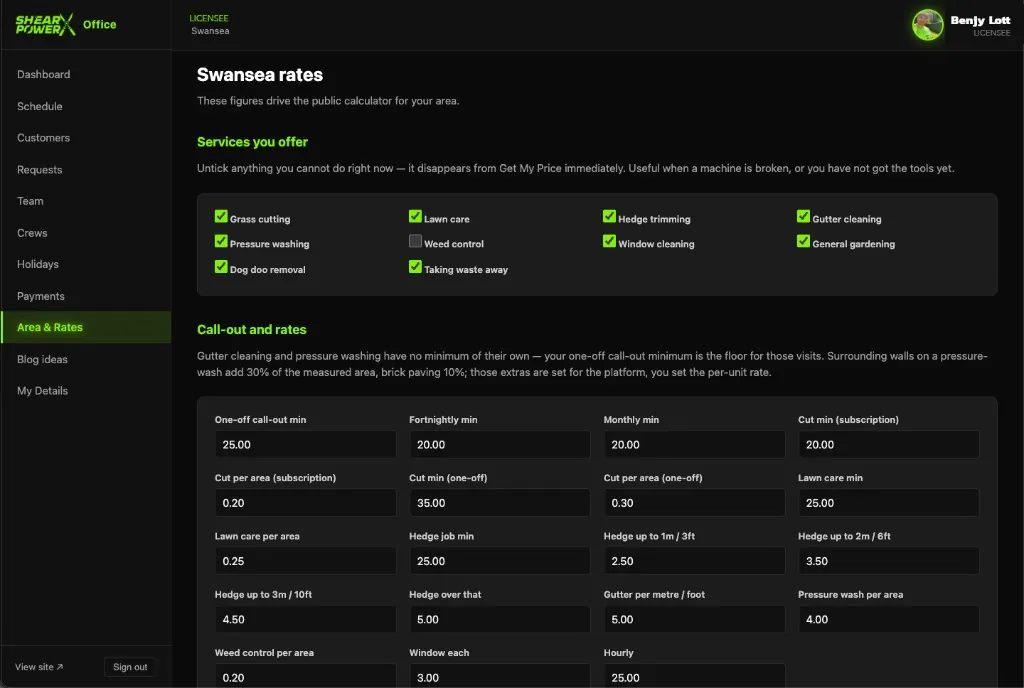Edit the Fortnightly min field
This screenshot has width=1024, height=688.
(x=500, y=445)
